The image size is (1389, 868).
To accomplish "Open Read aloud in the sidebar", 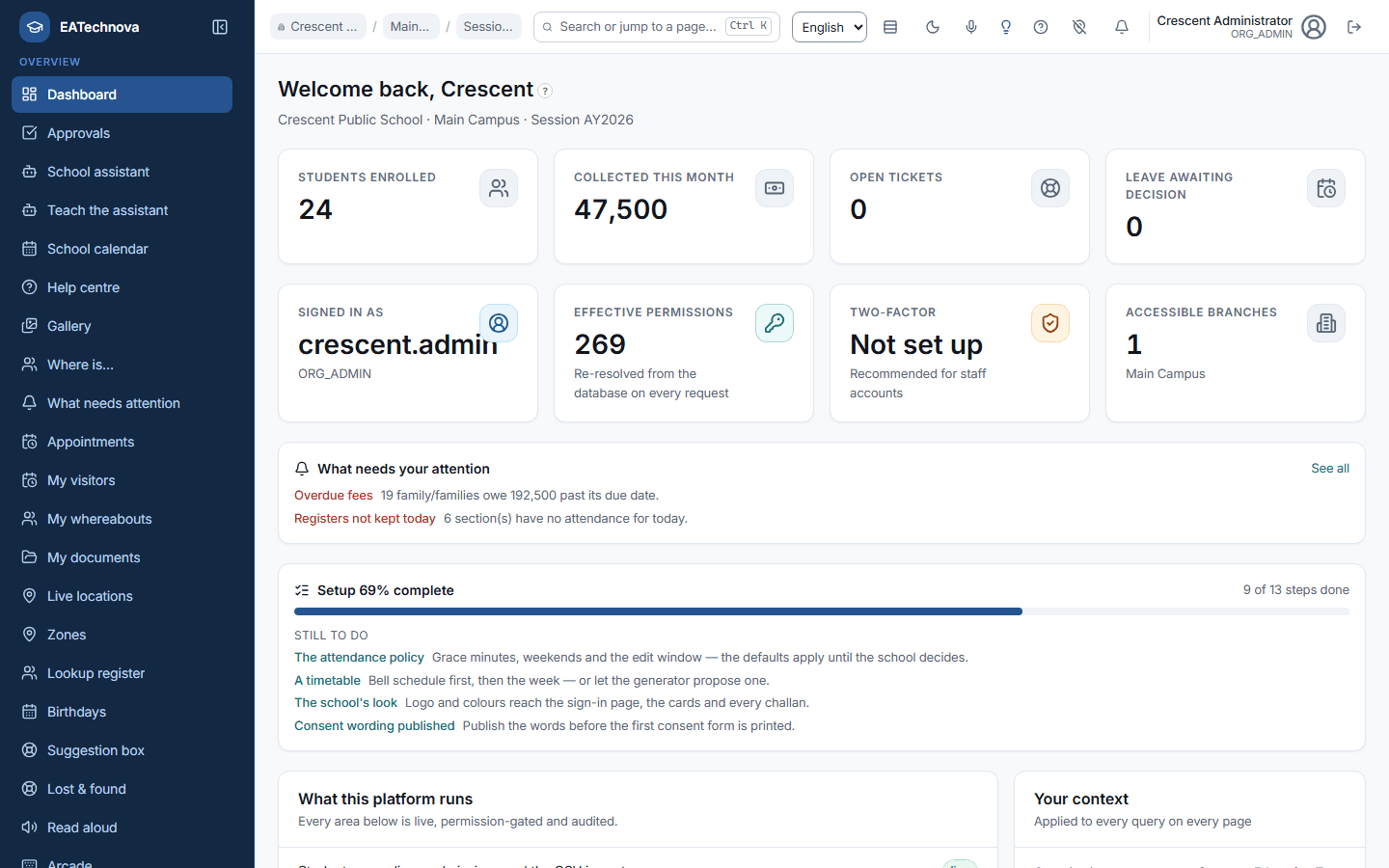I will click(x=122, y=827).
